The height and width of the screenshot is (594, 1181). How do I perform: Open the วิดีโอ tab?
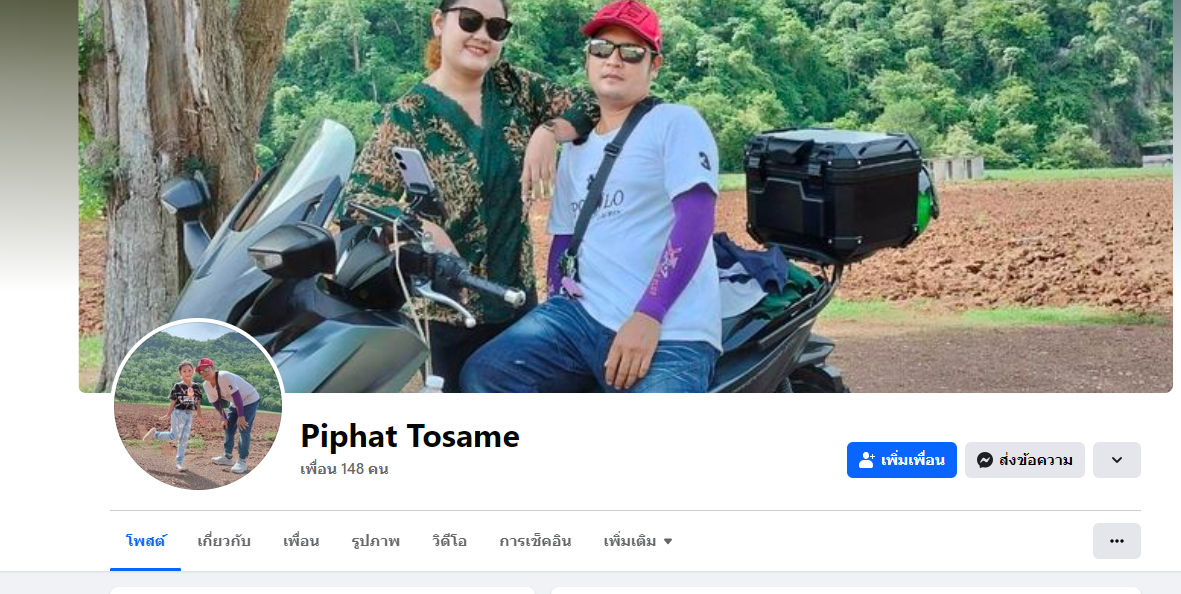[x=449, y=541]
